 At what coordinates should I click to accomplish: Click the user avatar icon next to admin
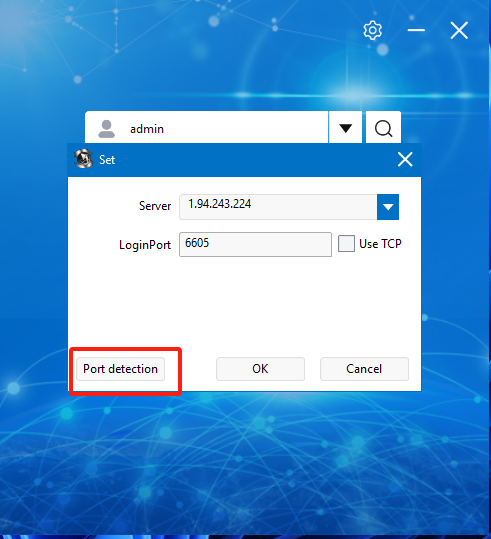pyautogui.click(x=107, y=129)
